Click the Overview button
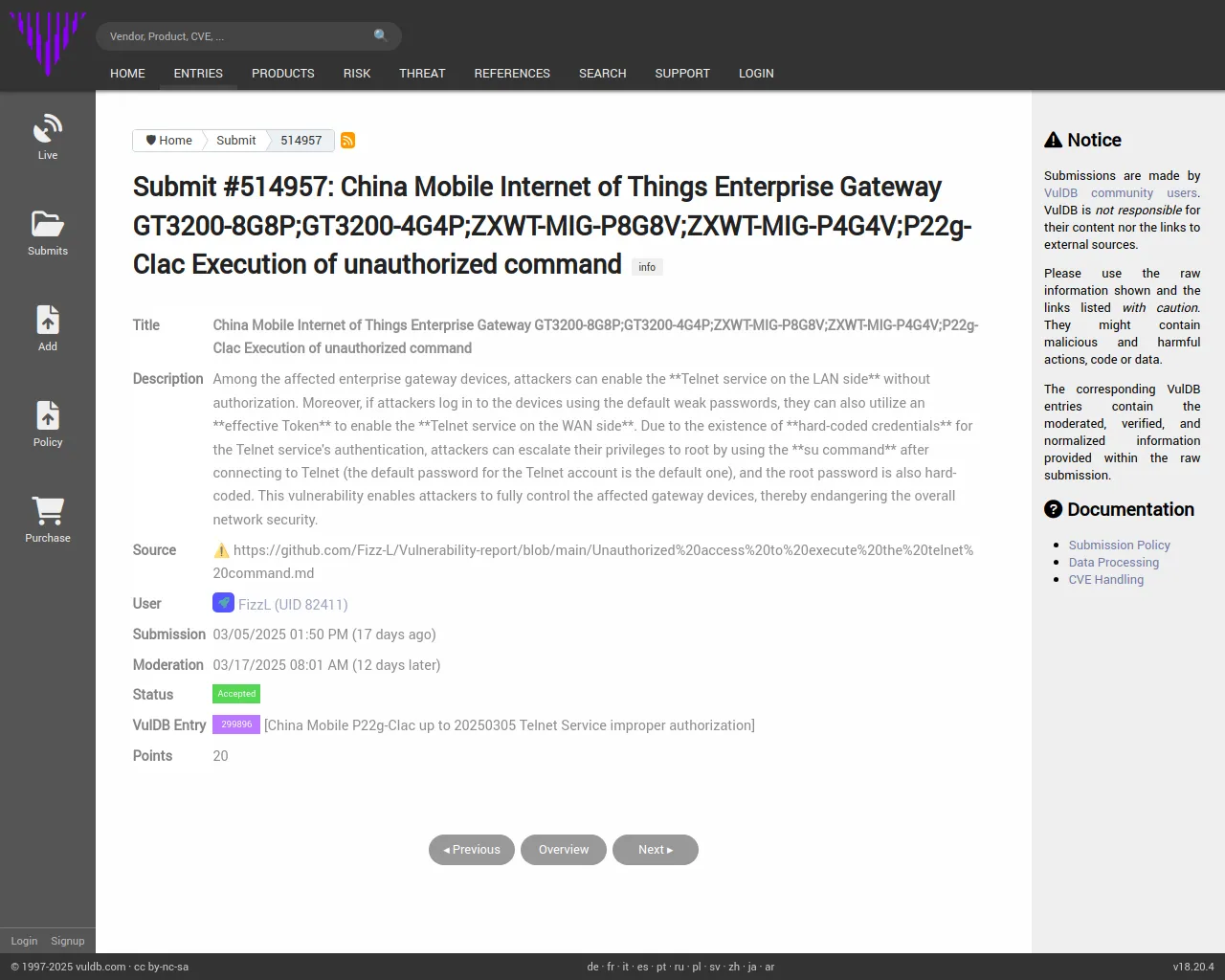This screenshot has height=980, width=1225. (564, 850)
